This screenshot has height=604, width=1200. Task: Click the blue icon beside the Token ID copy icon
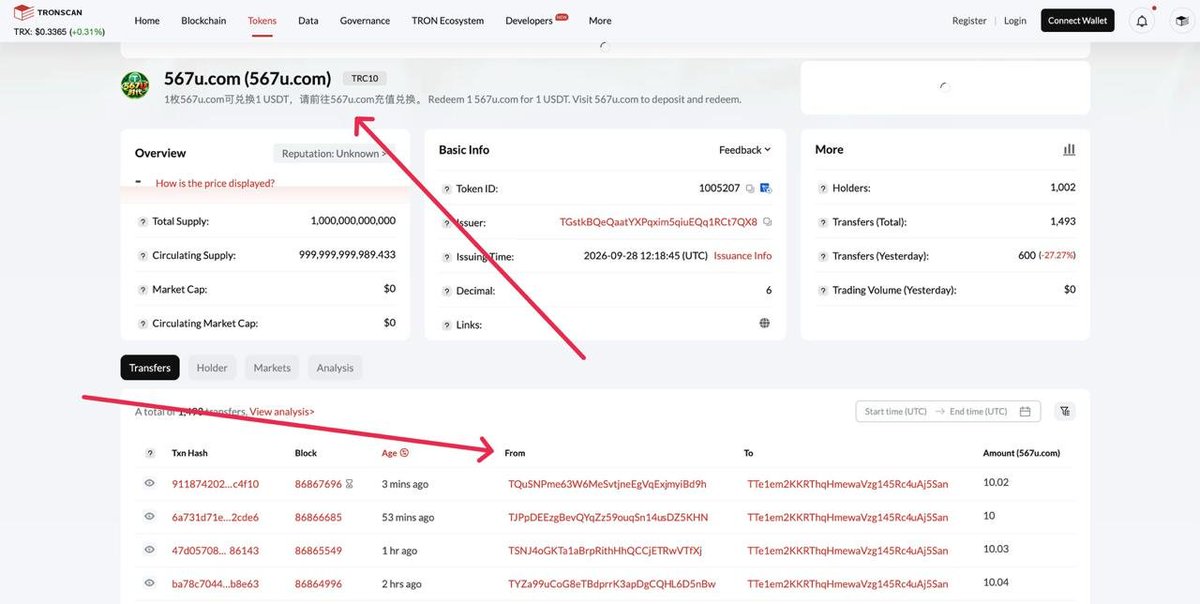766,188
